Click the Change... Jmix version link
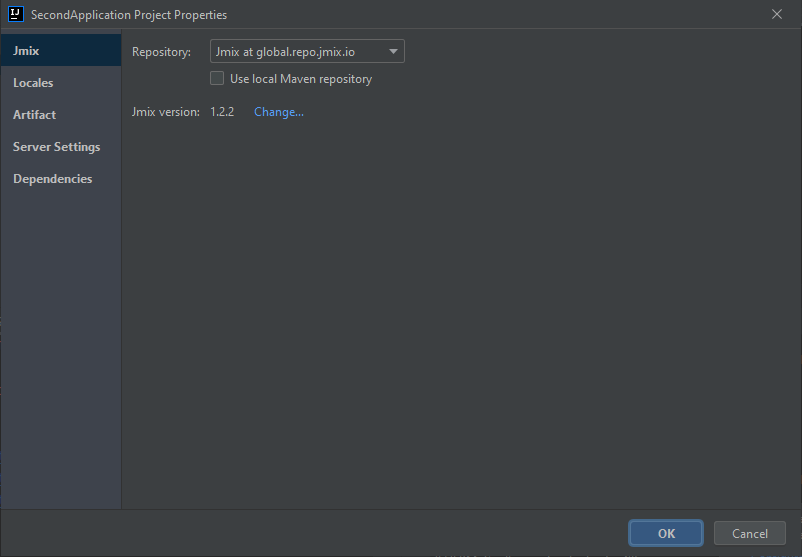 279,112
